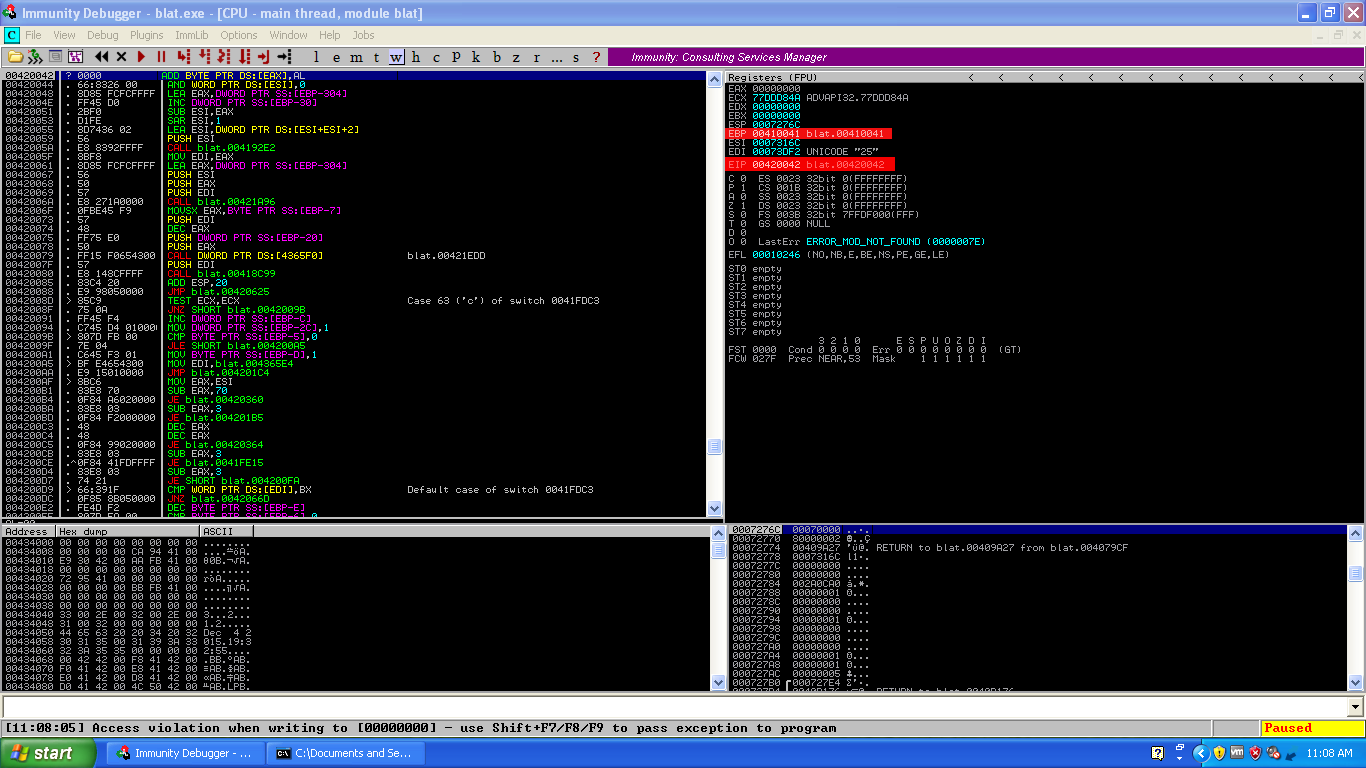The height and width of the screenshot is (768, 1366).
Task: Click the Restart program rewind icon
Action: 101,57
